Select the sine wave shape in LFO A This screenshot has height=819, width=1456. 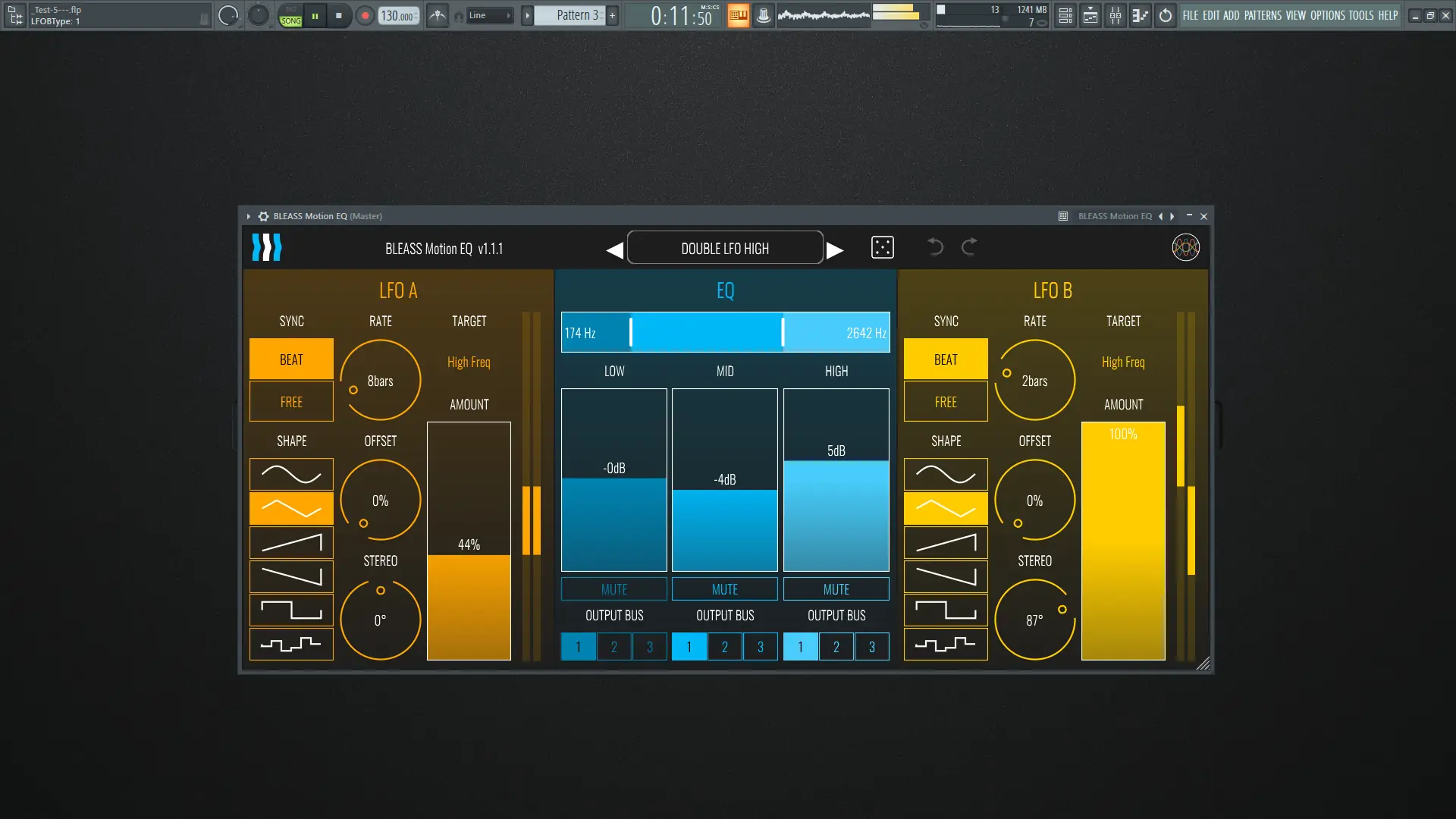291,475
